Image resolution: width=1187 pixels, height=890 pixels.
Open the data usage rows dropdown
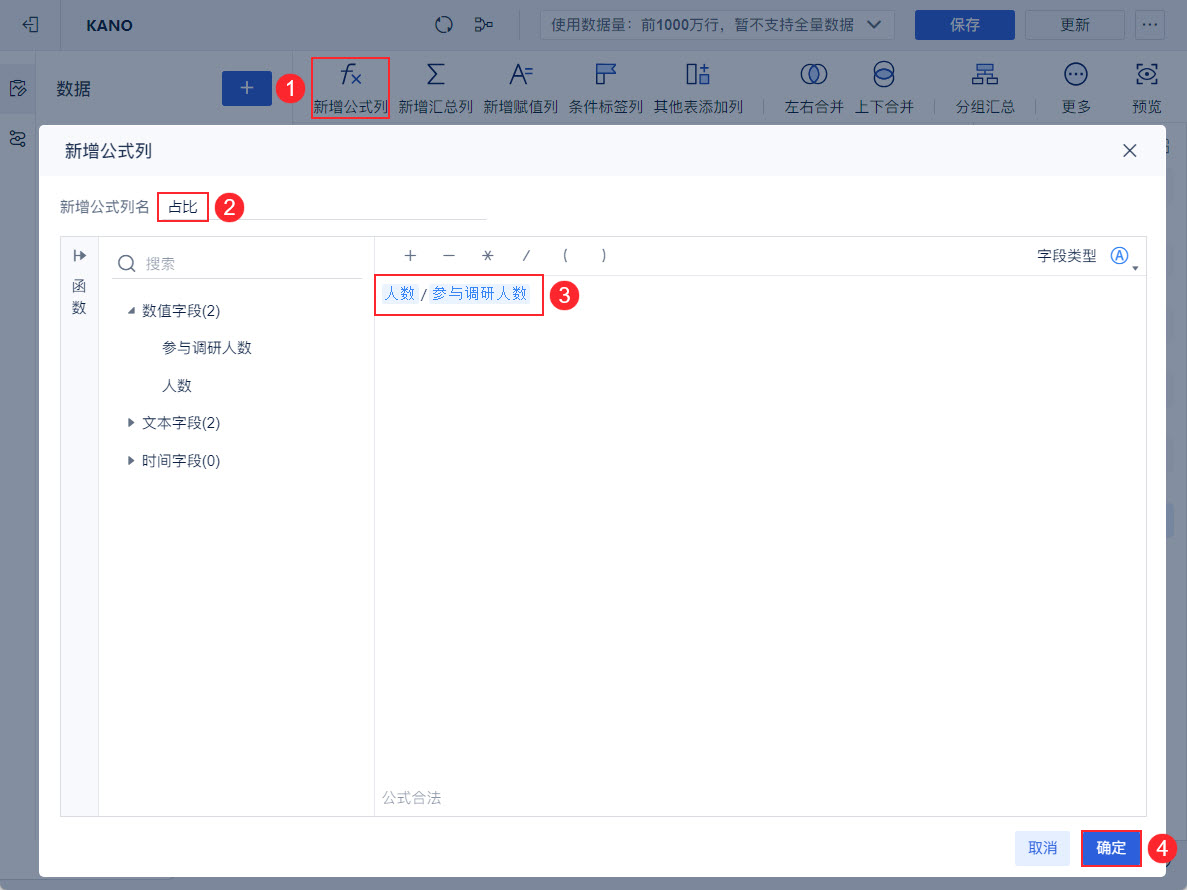click(716, 25)
